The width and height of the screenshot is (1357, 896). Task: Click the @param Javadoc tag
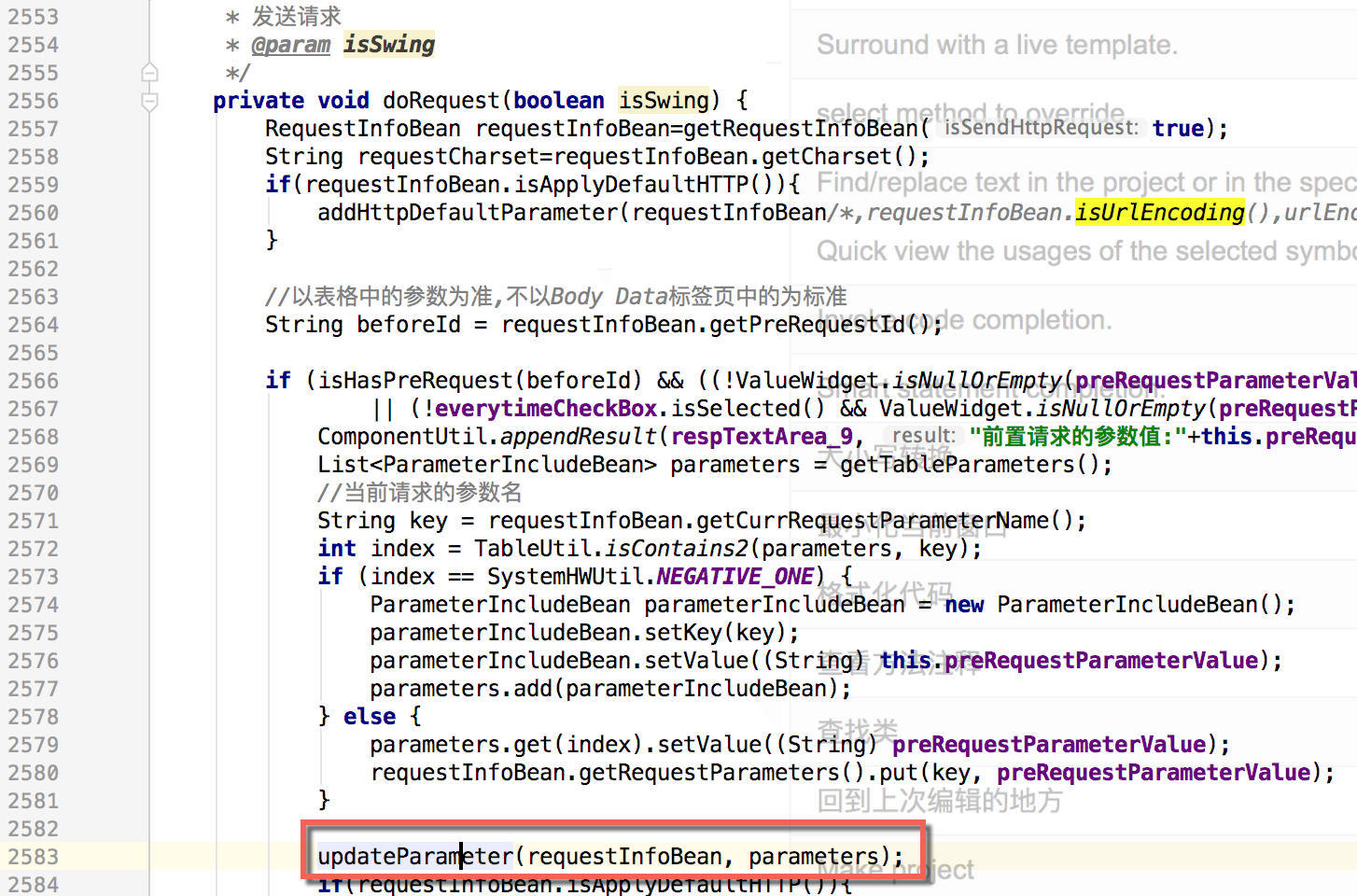(291, 44)
